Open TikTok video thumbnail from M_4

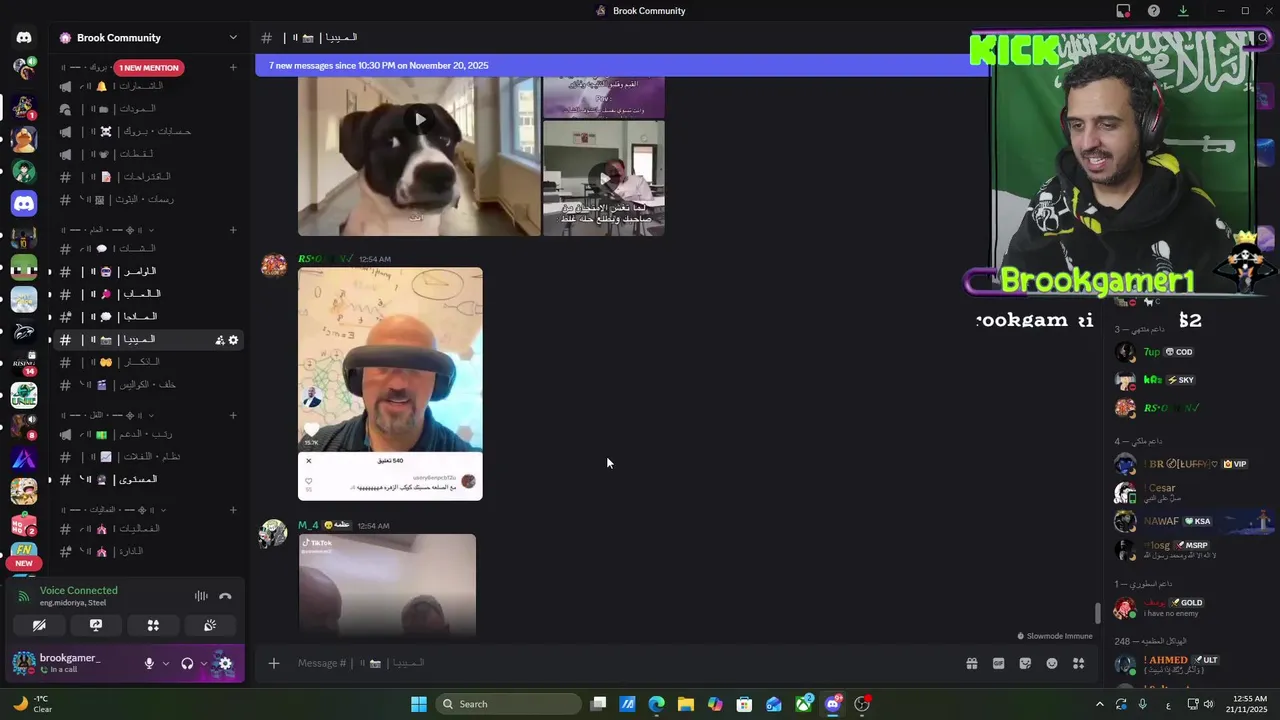pos(387,585)
